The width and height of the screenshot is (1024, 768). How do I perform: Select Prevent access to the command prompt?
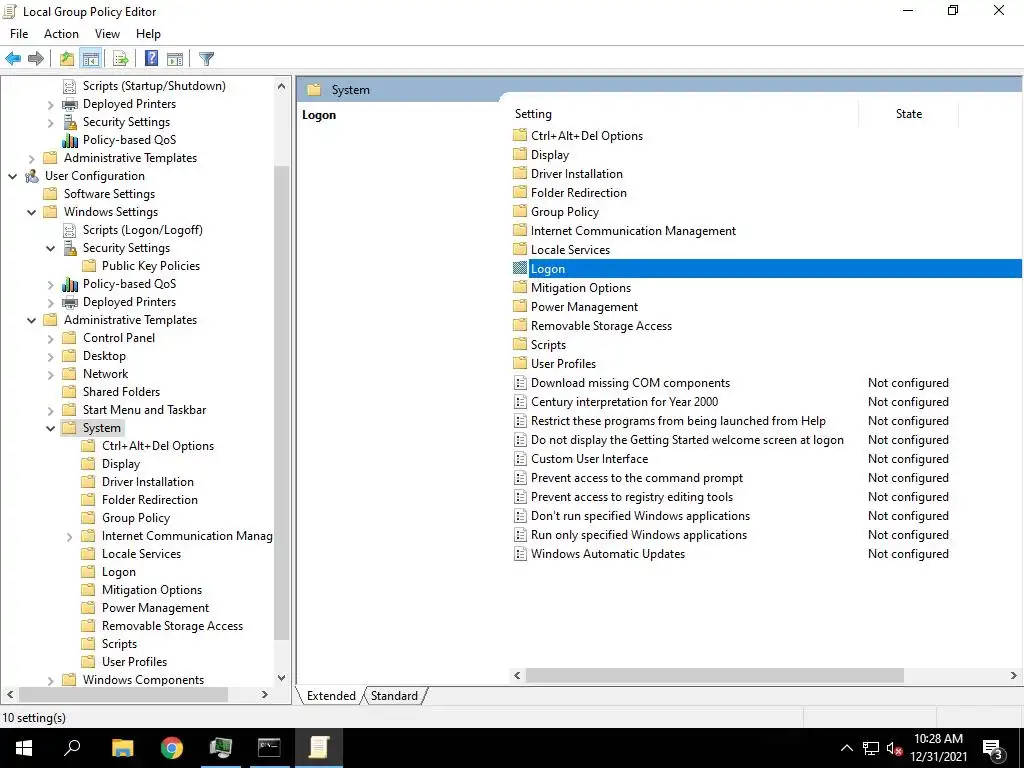click(x=637, y=478)
